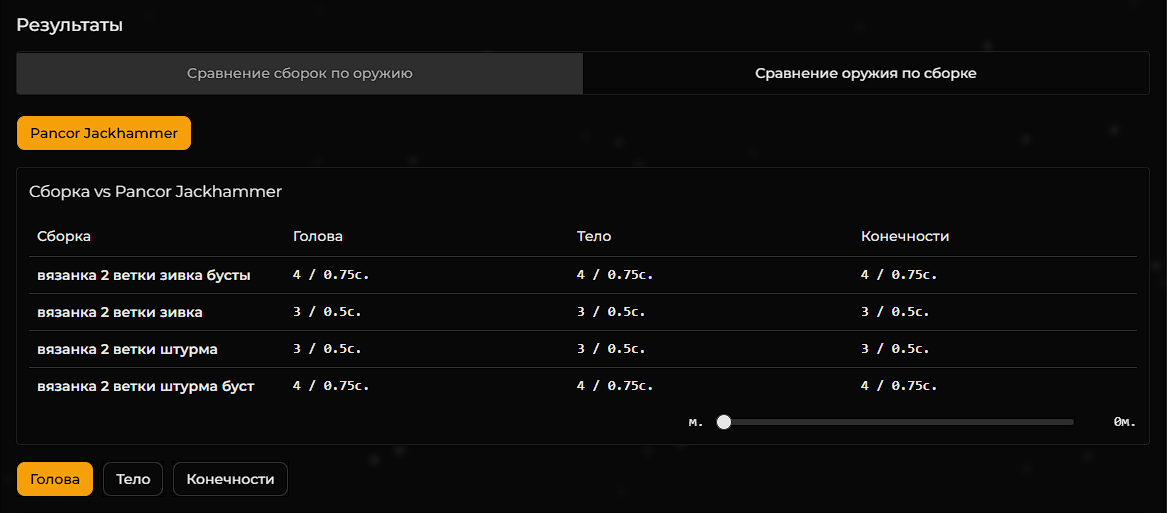Viewport: 1167px width, 513px height.
Task: Pick the build named "вязанка 2 ветки штурма"
Action: pos(127,349)
